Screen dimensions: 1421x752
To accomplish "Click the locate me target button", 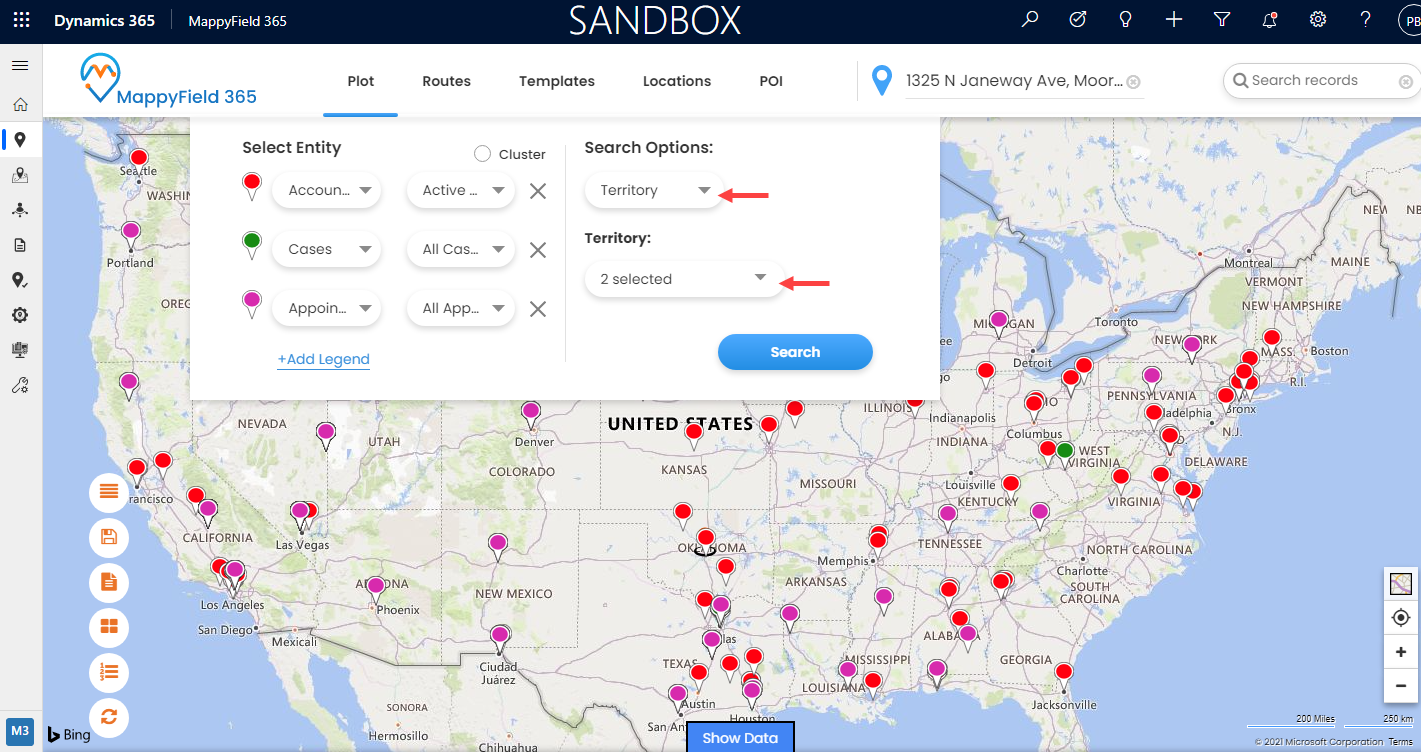I will (1401, 618).
